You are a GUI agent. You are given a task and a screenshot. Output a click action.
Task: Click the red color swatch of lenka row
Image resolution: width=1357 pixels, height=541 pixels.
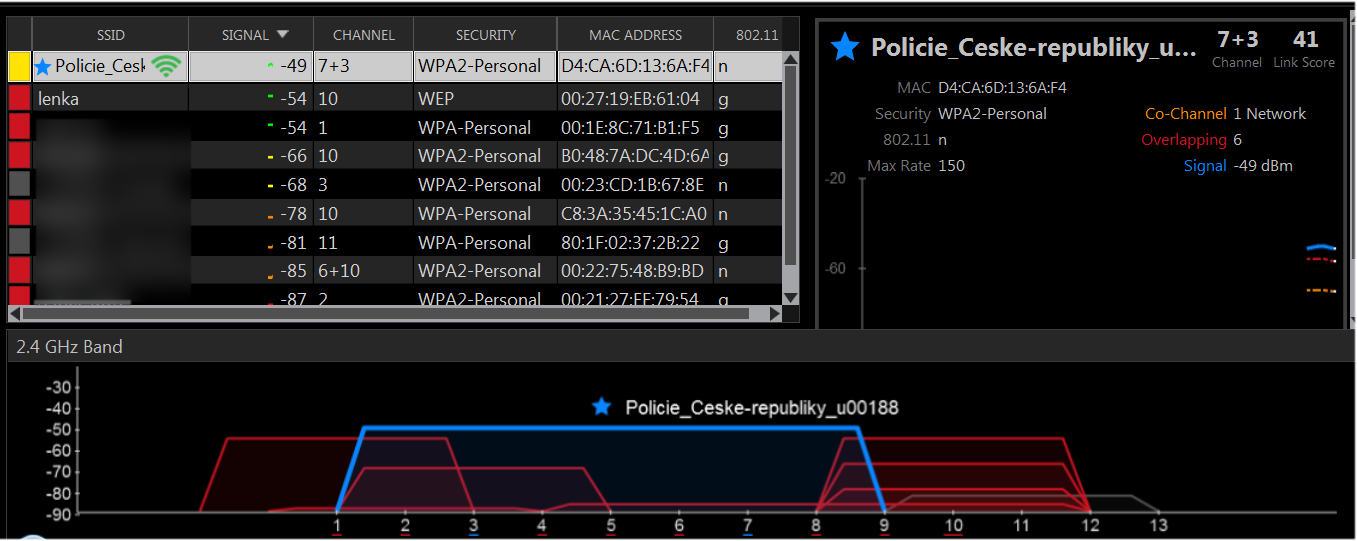coord(19,98)
